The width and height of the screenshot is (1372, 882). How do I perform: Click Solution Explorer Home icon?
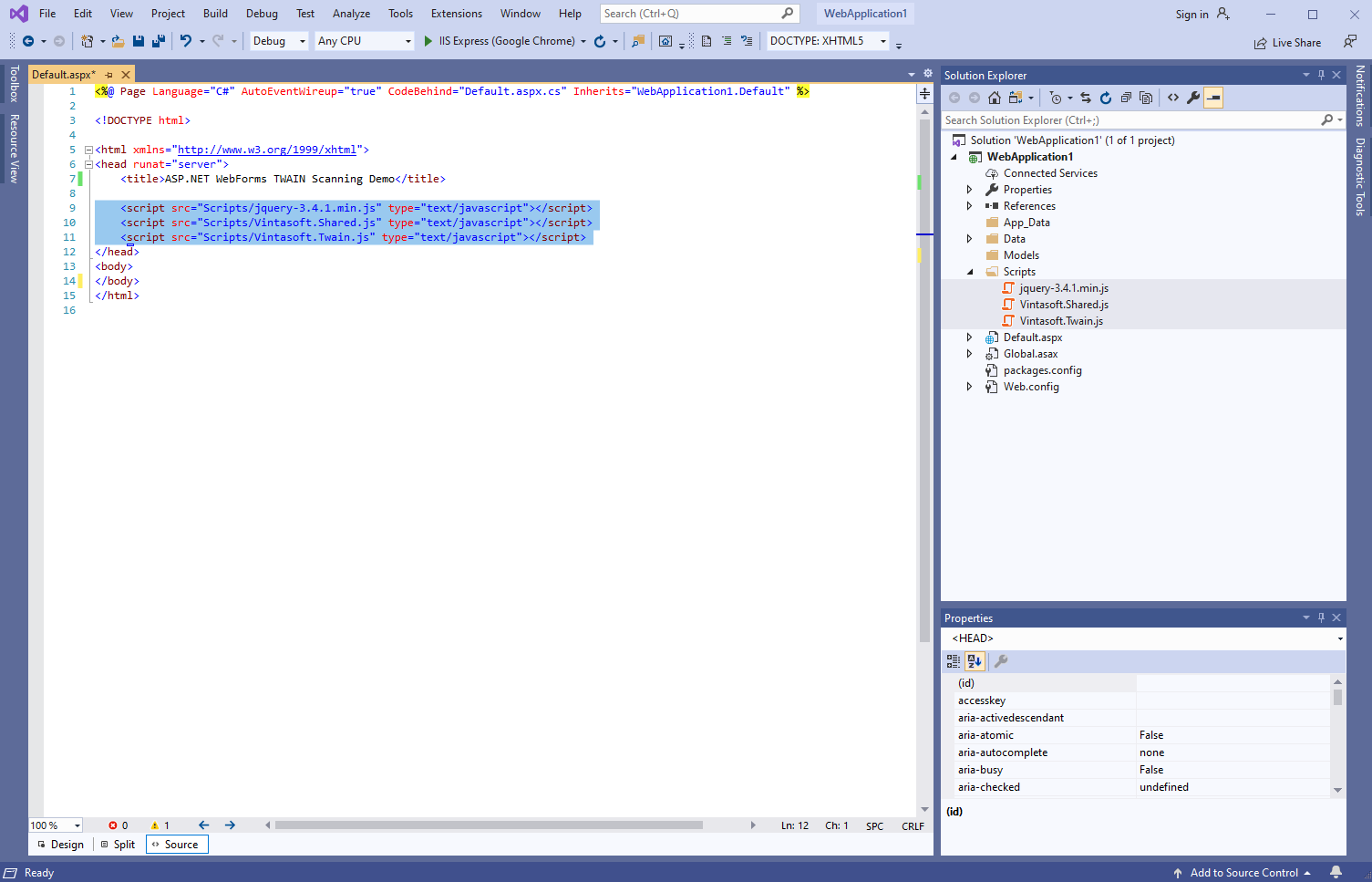click(x=995, y=98)
